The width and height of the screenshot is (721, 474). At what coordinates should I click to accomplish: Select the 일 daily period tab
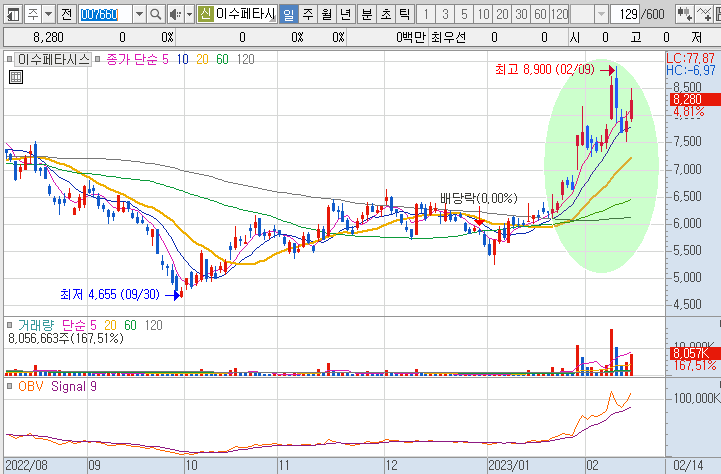click(x=288, y=14)
